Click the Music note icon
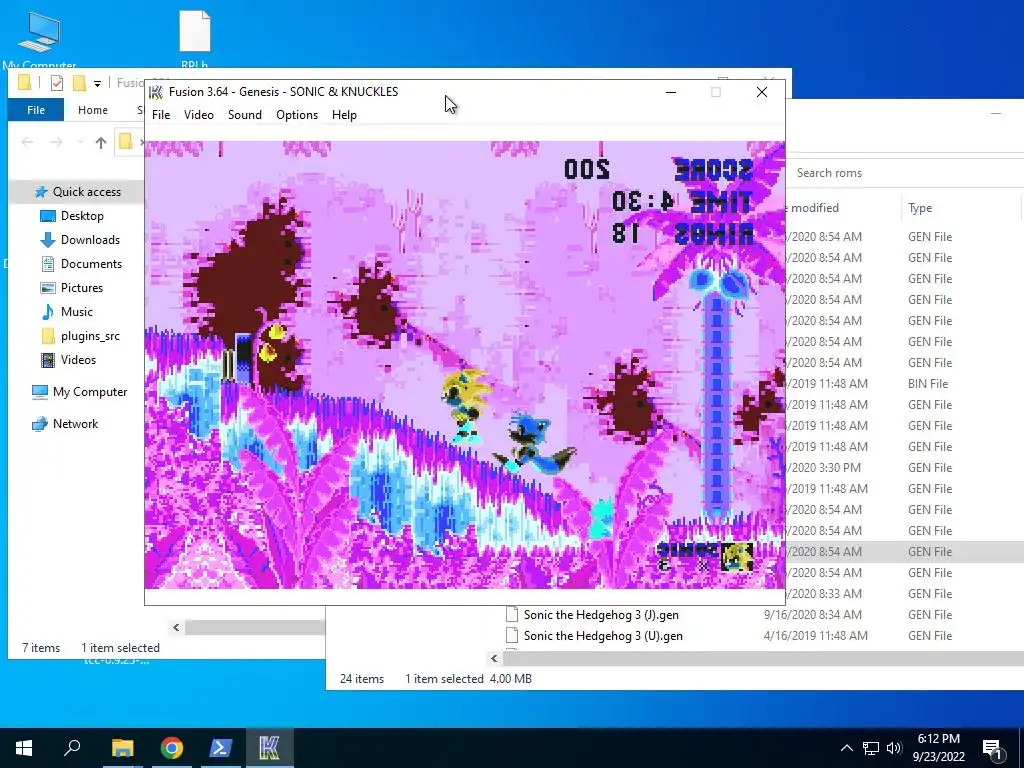The width and height of the screenshot is (1024, 768). tap(48, 312)
